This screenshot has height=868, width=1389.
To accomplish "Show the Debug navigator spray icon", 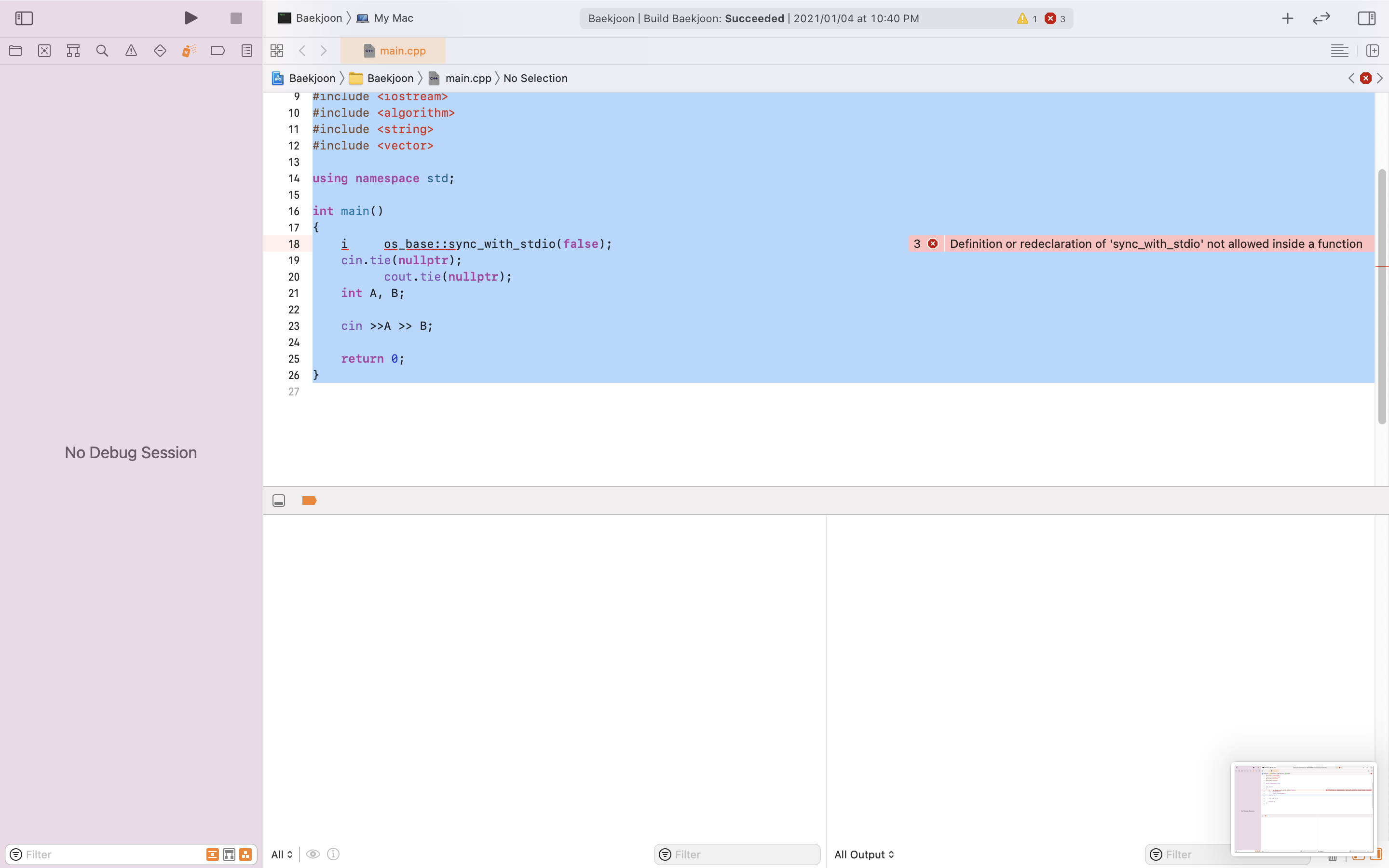I will tap(189, 51).
